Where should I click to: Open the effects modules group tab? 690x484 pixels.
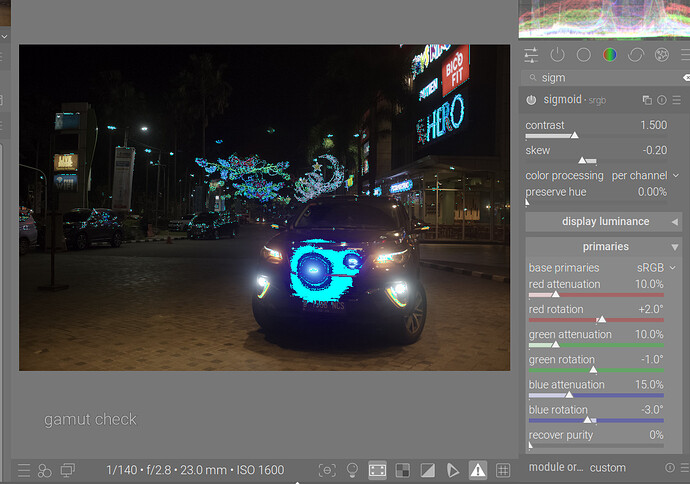[x=661, y=55]
